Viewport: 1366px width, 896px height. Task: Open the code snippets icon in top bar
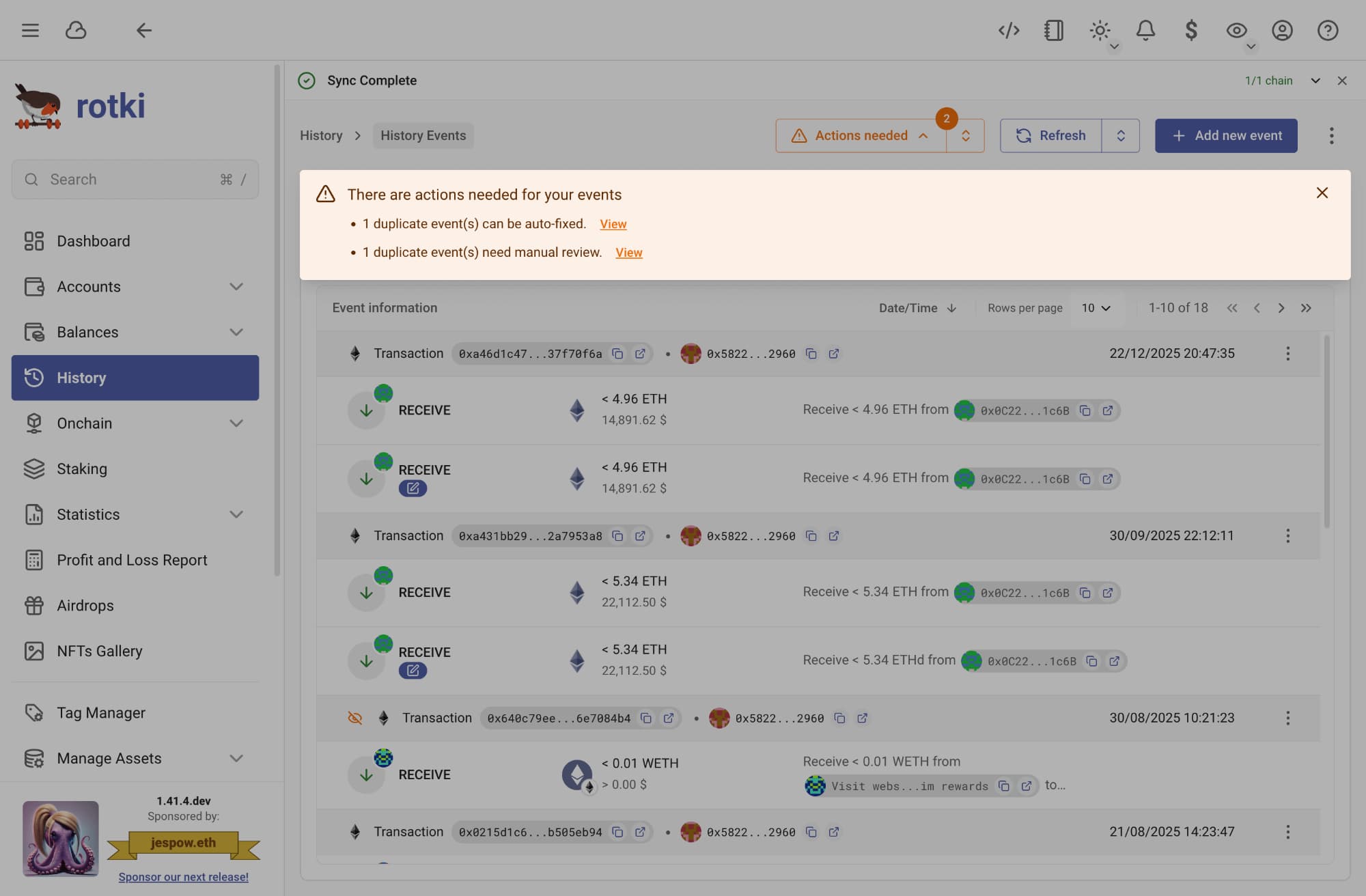[x=1009, y=30]
